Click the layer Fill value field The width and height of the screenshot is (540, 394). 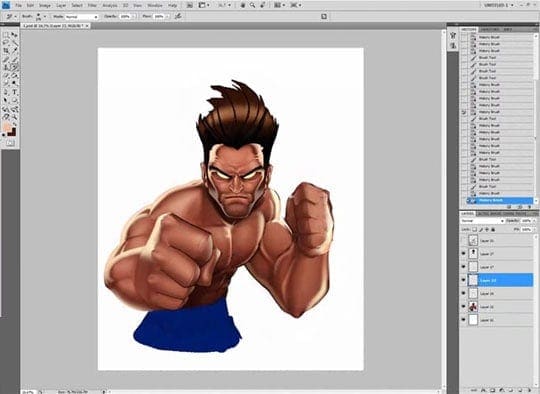[526, 229]
